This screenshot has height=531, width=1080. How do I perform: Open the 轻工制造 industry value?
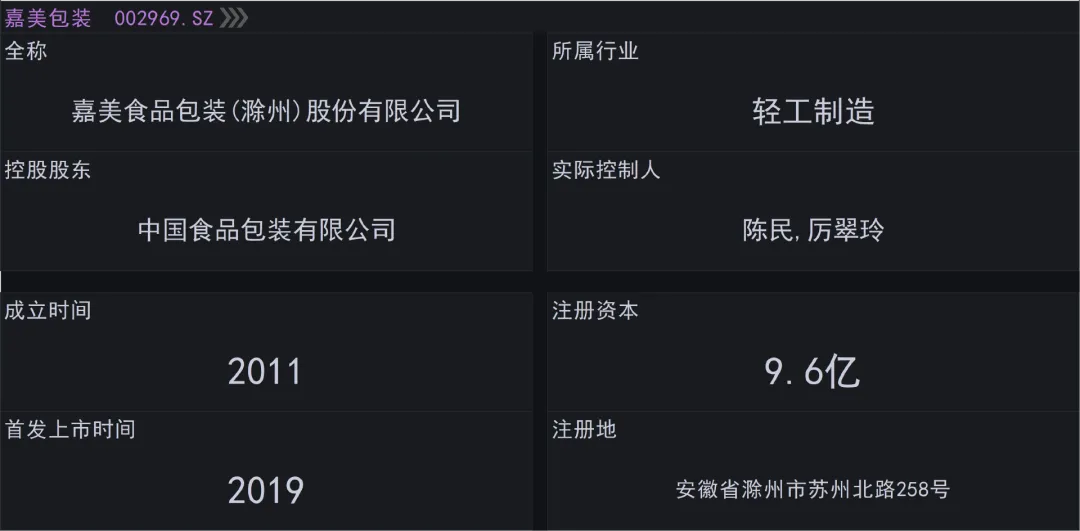[813, 112]
